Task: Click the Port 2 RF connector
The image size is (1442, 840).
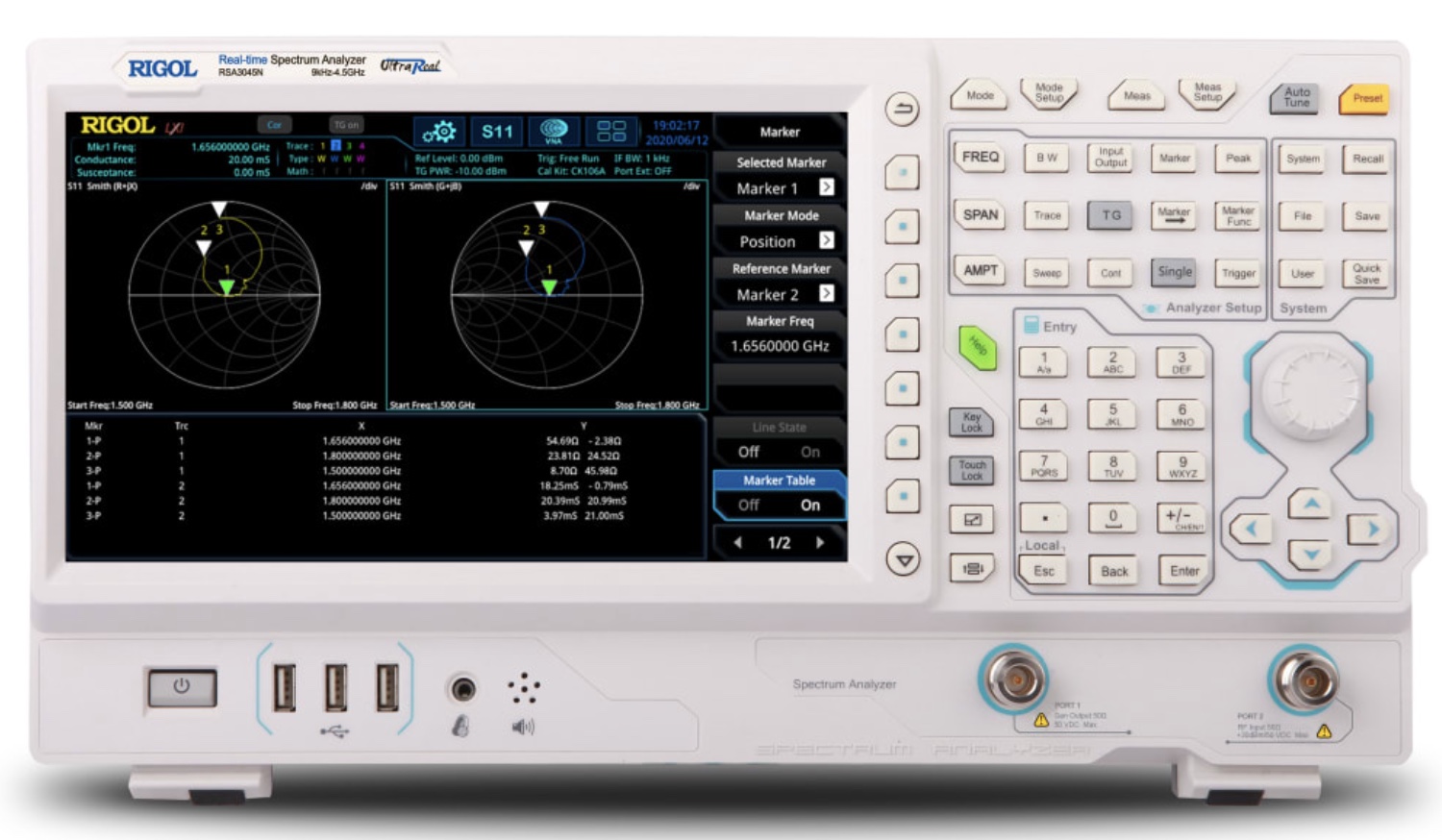Action: [x=1305, y=679]
